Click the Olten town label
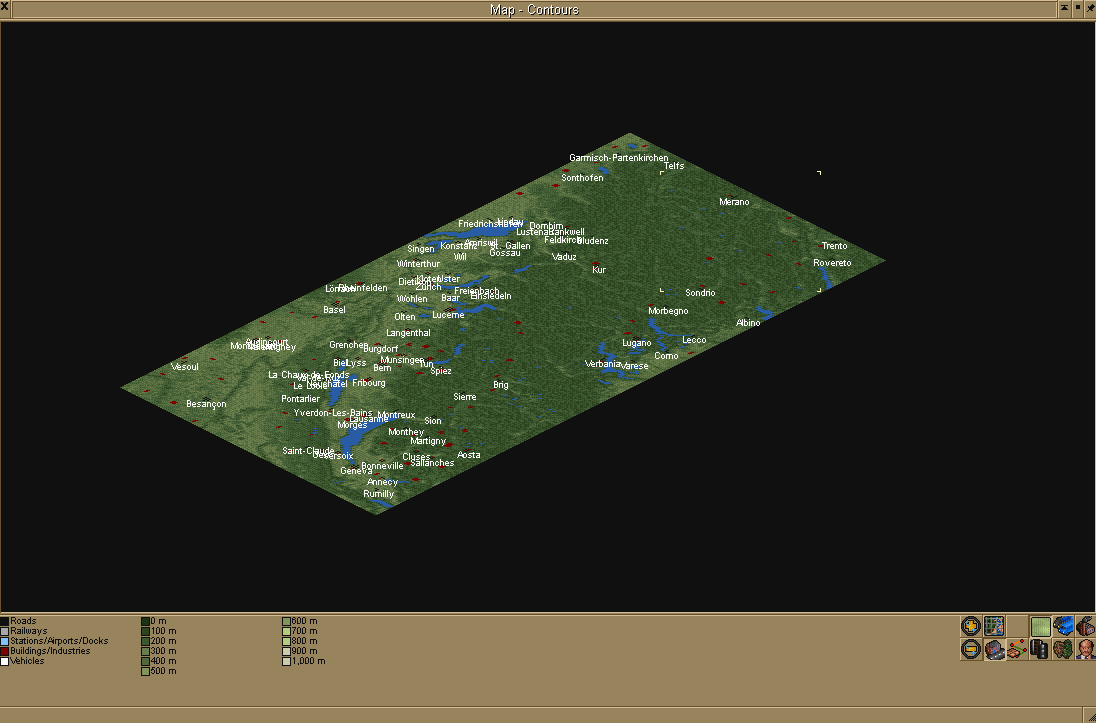This screenshot has width=1096, height=723. click(405, 317)
